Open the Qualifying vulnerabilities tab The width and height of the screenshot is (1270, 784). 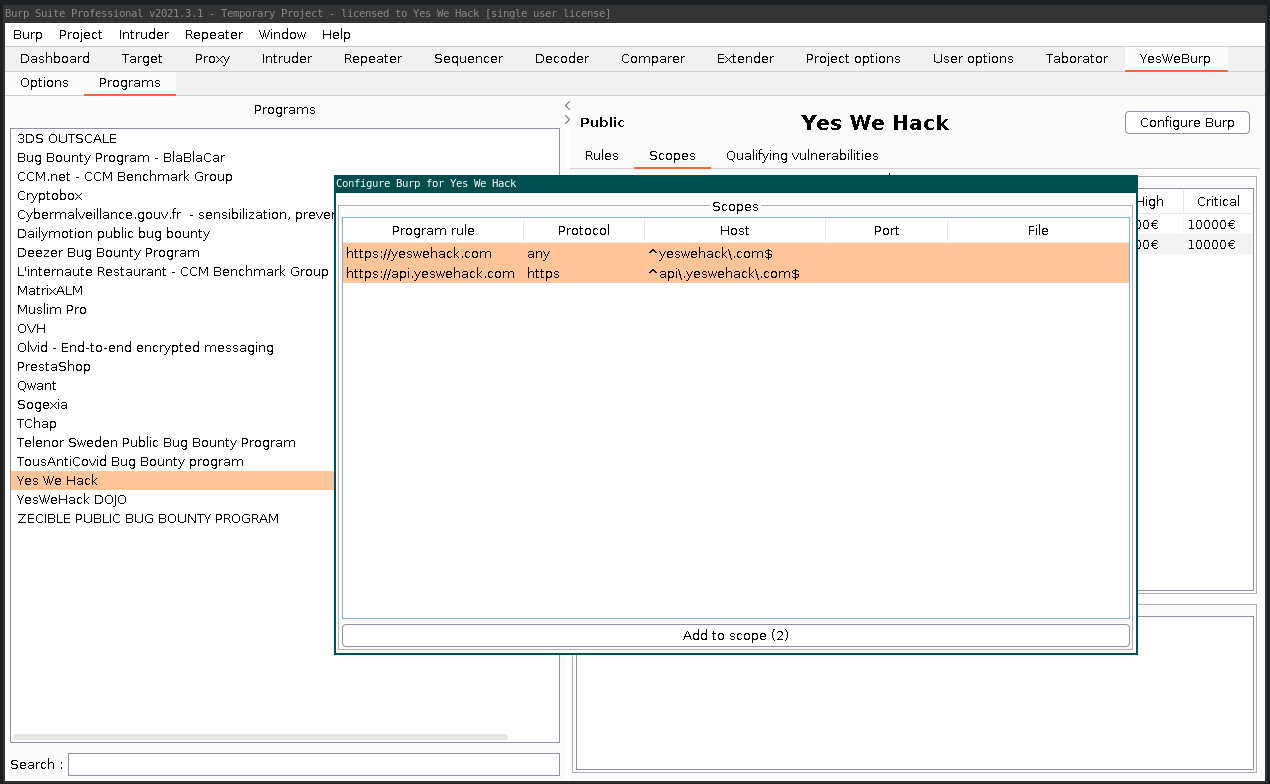coord(802,156)
